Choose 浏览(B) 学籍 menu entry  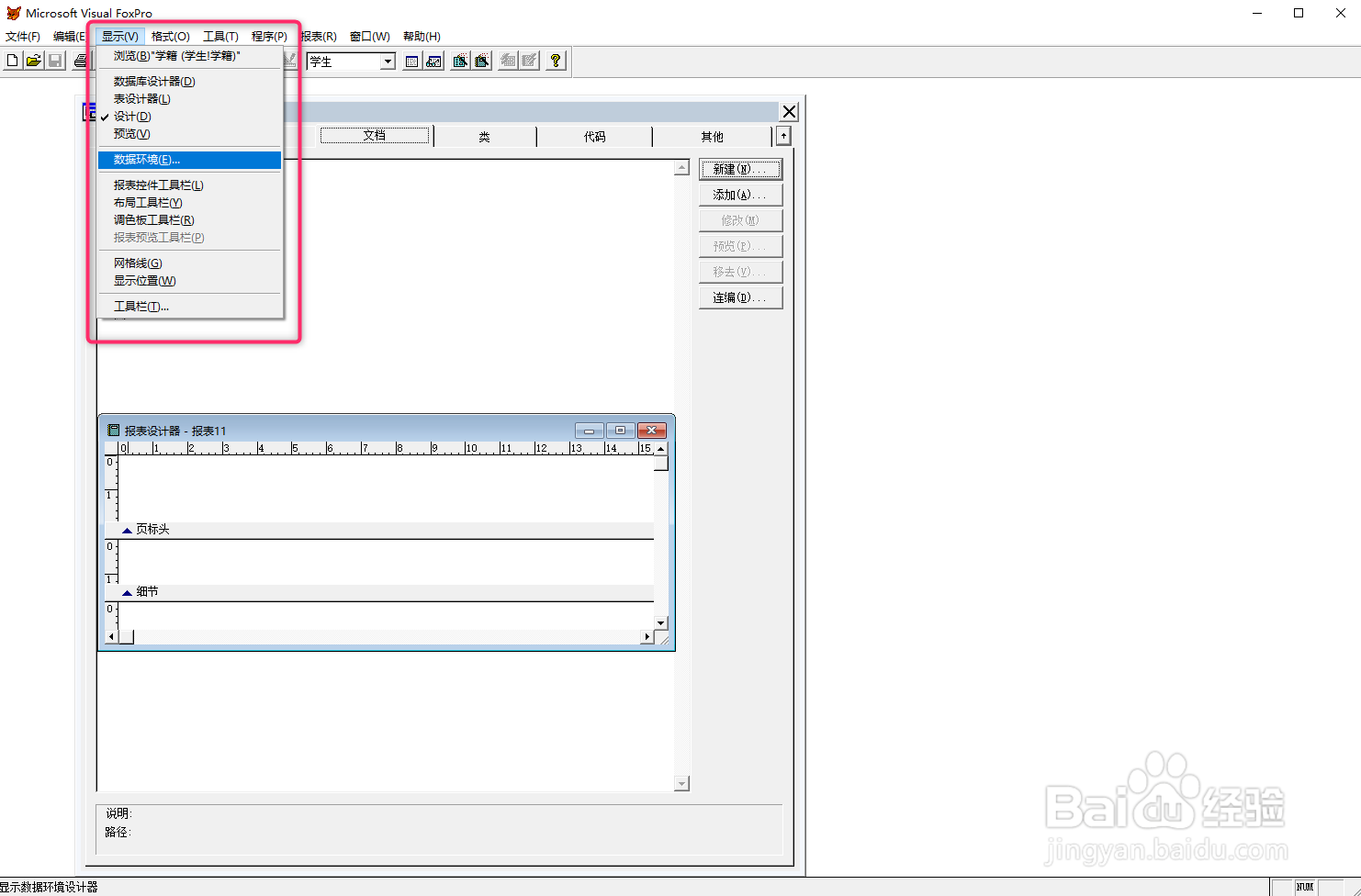point(189,56)
